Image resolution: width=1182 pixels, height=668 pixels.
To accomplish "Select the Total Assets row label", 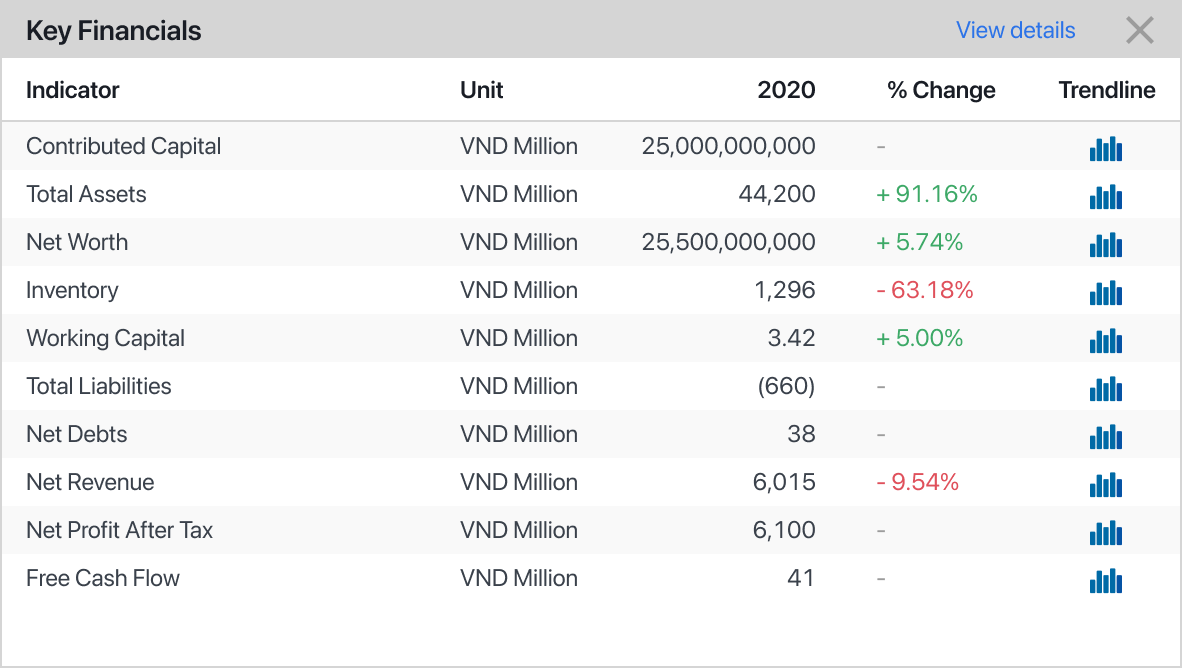I will (x=86, y=194).
